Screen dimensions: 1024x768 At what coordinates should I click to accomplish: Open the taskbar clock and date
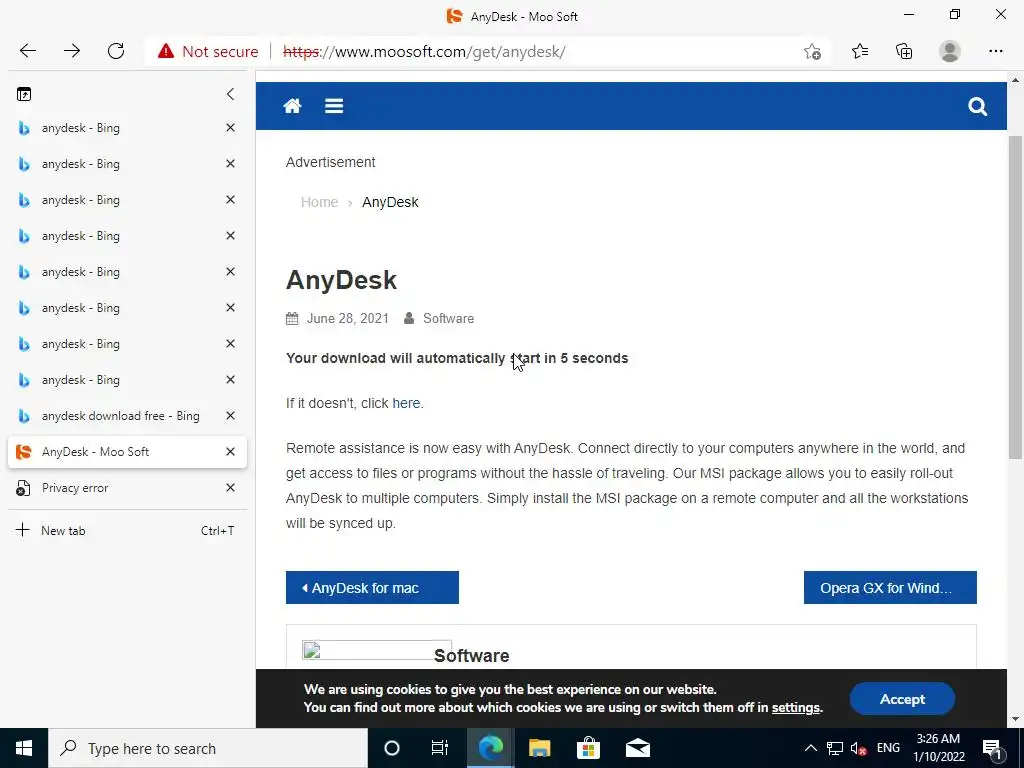[938, 748]
